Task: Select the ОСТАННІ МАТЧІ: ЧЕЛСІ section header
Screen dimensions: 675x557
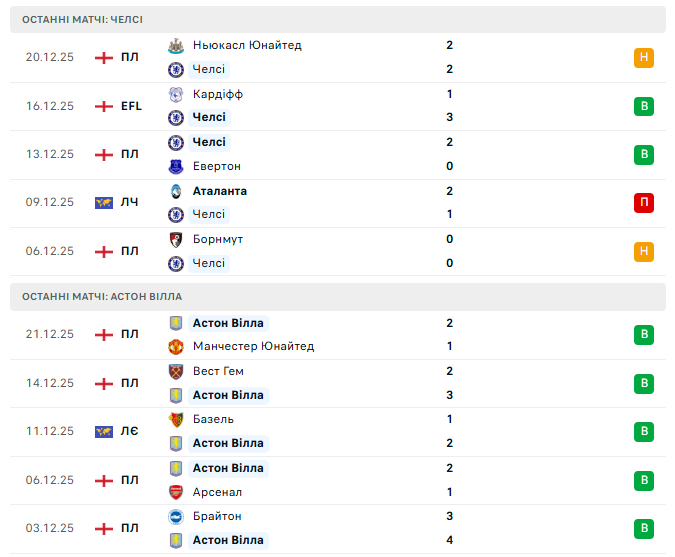Action: tap(82, 19)
